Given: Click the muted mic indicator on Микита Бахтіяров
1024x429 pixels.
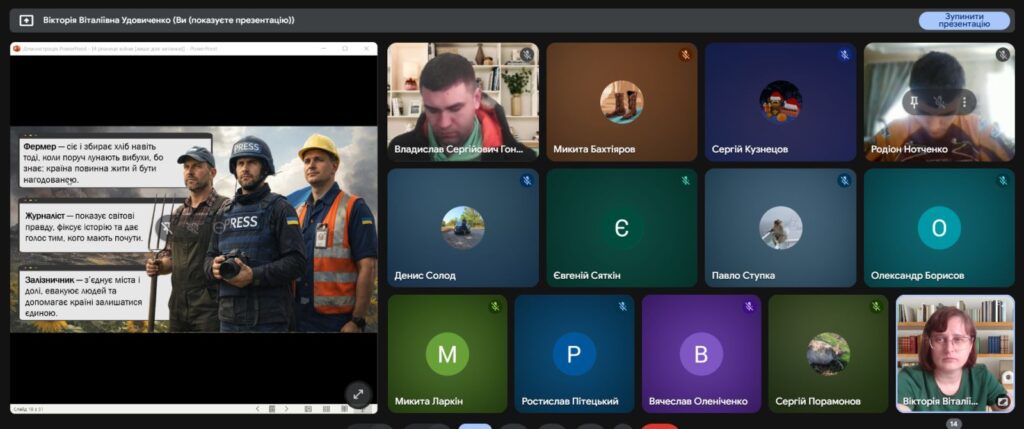Looking at the screenshot, I should (685, 55).
